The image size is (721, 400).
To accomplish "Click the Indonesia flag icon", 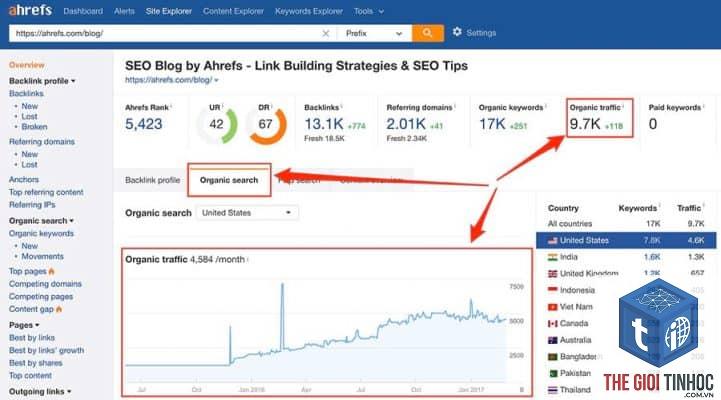I will click(x=552, y=290).
